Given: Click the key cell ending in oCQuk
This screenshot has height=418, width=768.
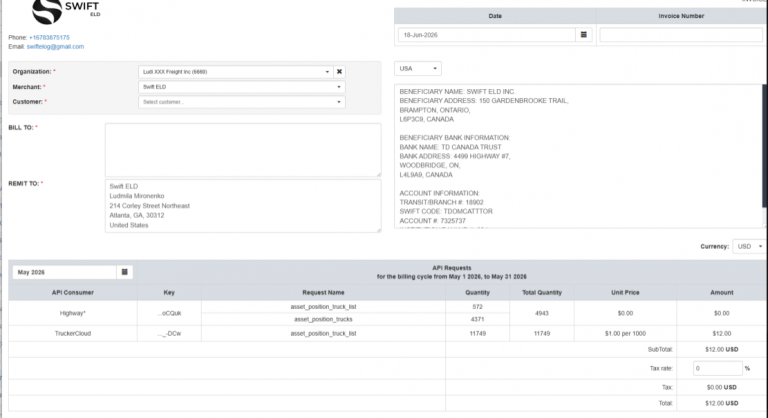Looking at the screenshot, I should click(169, 313).
